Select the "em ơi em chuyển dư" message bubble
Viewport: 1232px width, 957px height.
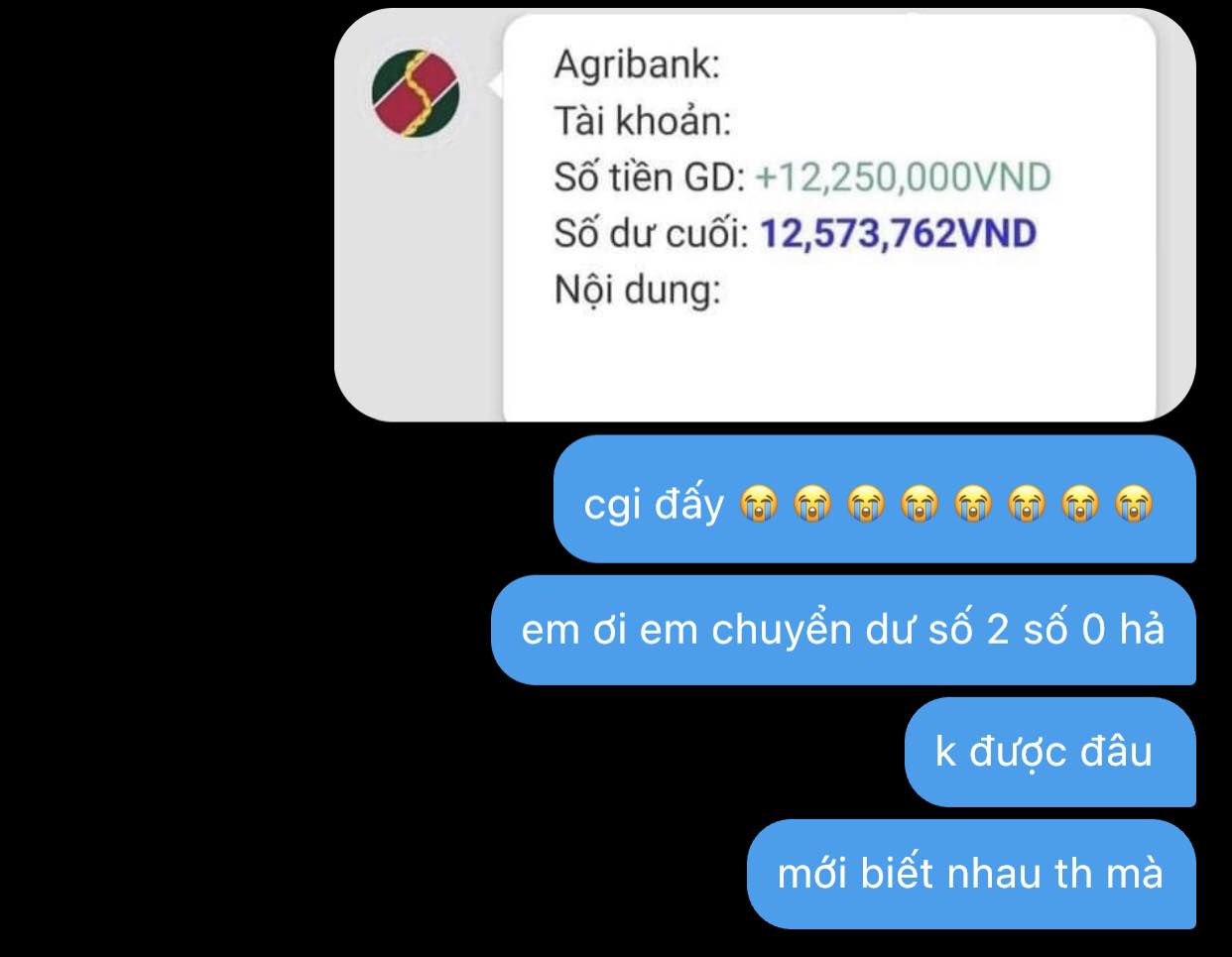[843, 630]
